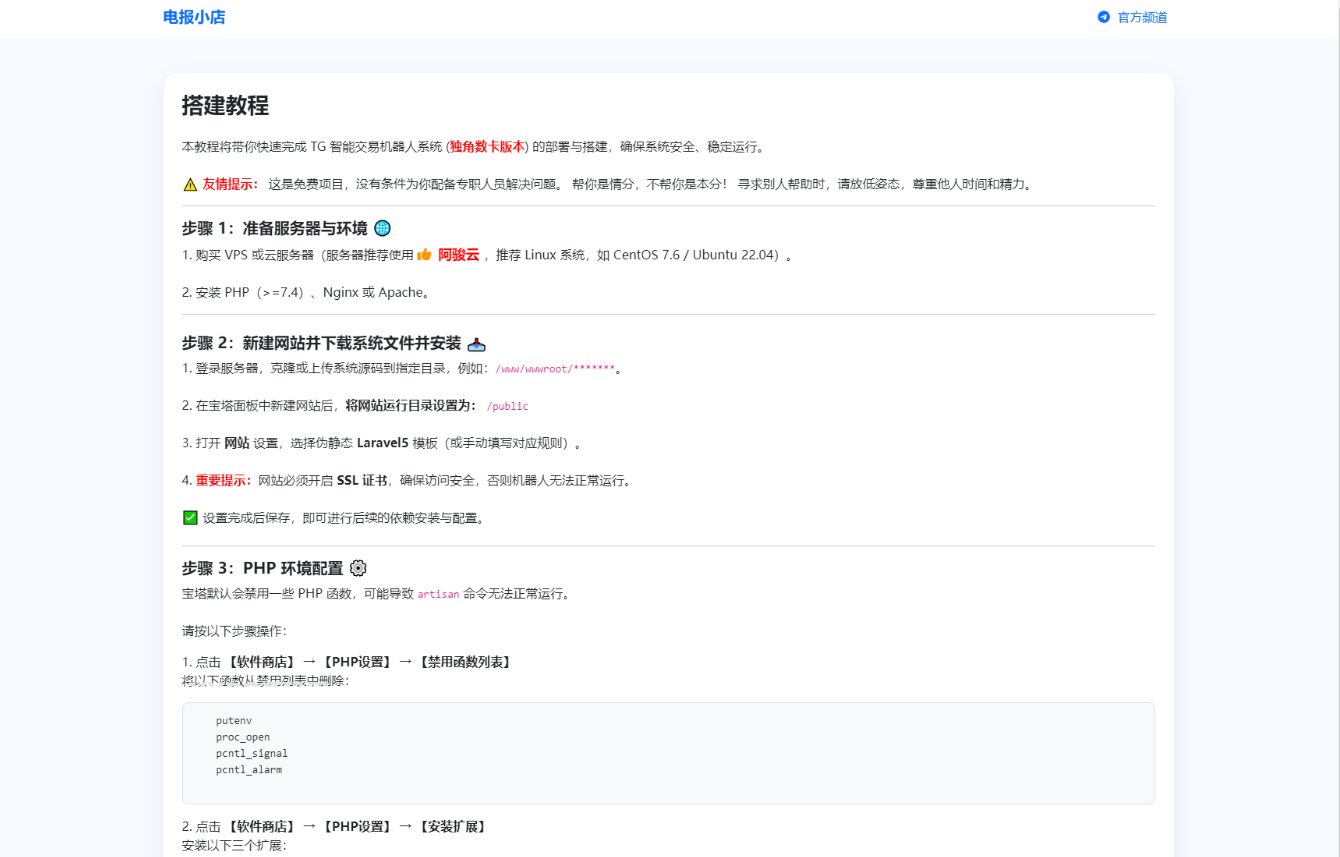Click the cloud icon after 步骤 2 heading
The height and width of the screenshot is (857, 1340).
coord(477,343)
